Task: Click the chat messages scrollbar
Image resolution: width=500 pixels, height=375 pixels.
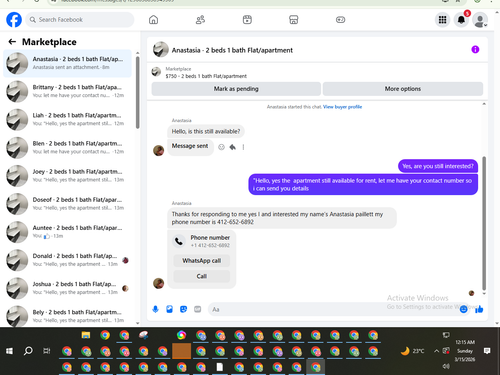Action: [484, 223]
